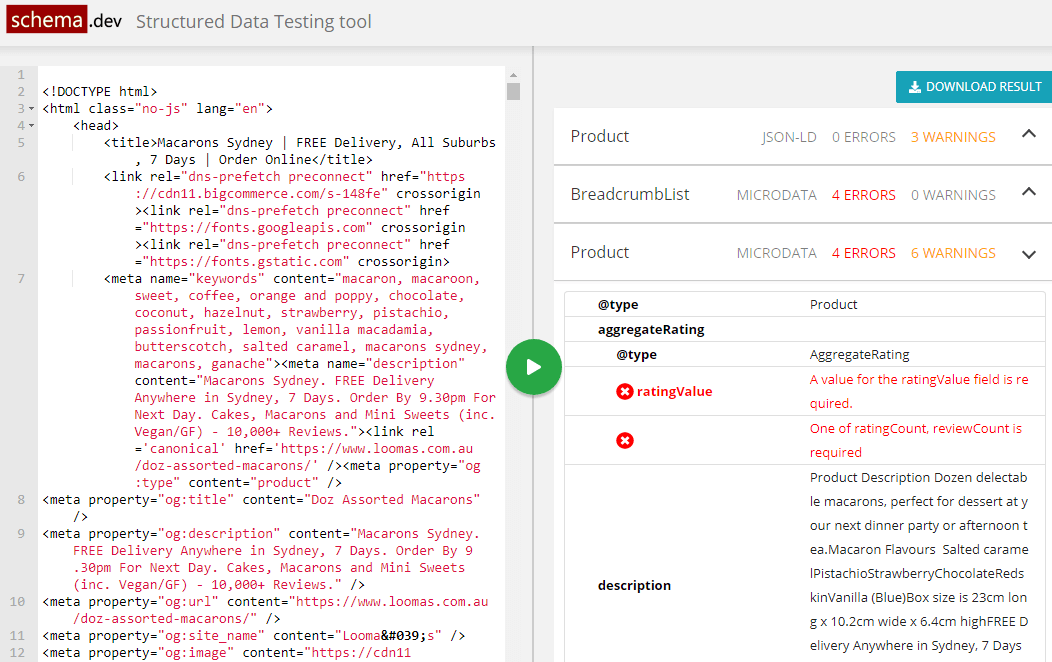Click the 'og:title' meta tag code line
The height and width of the screenshot is (662, 1052).
click(262, 500)
